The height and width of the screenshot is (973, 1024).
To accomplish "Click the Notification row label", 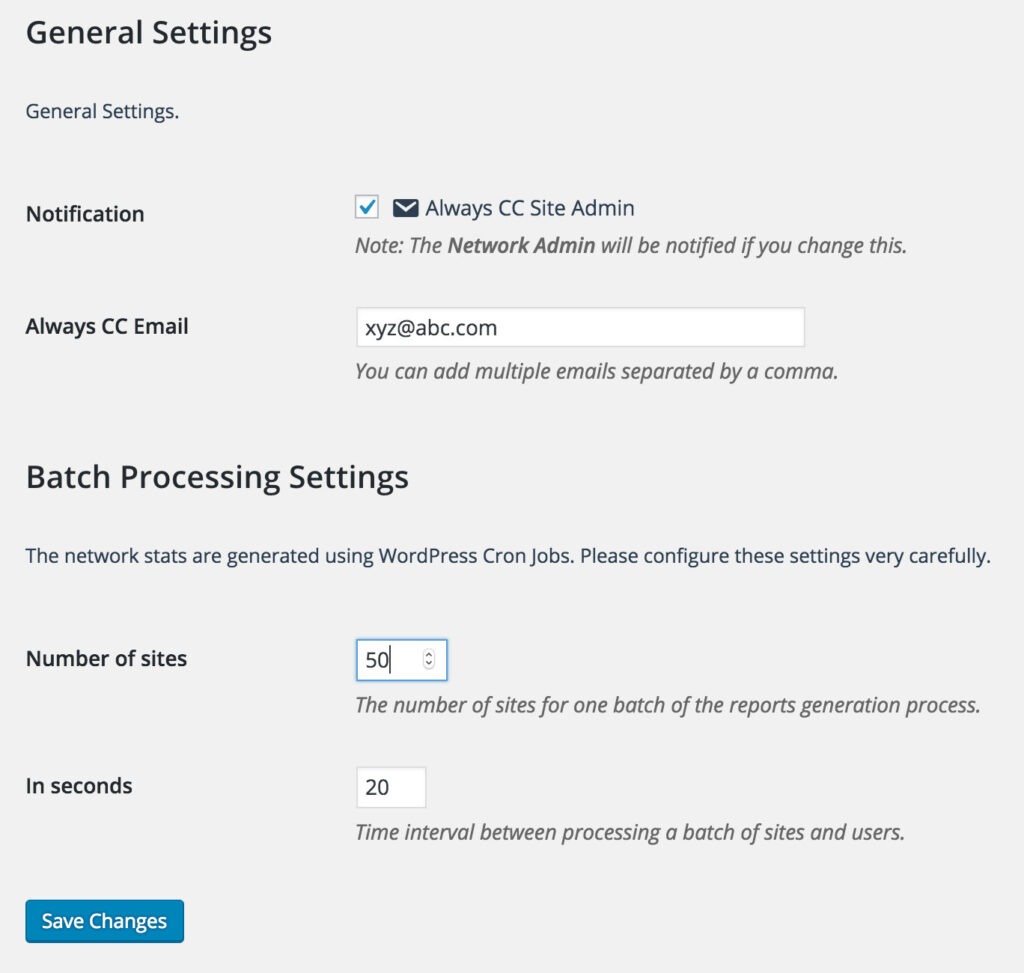I will pos(85,214).
